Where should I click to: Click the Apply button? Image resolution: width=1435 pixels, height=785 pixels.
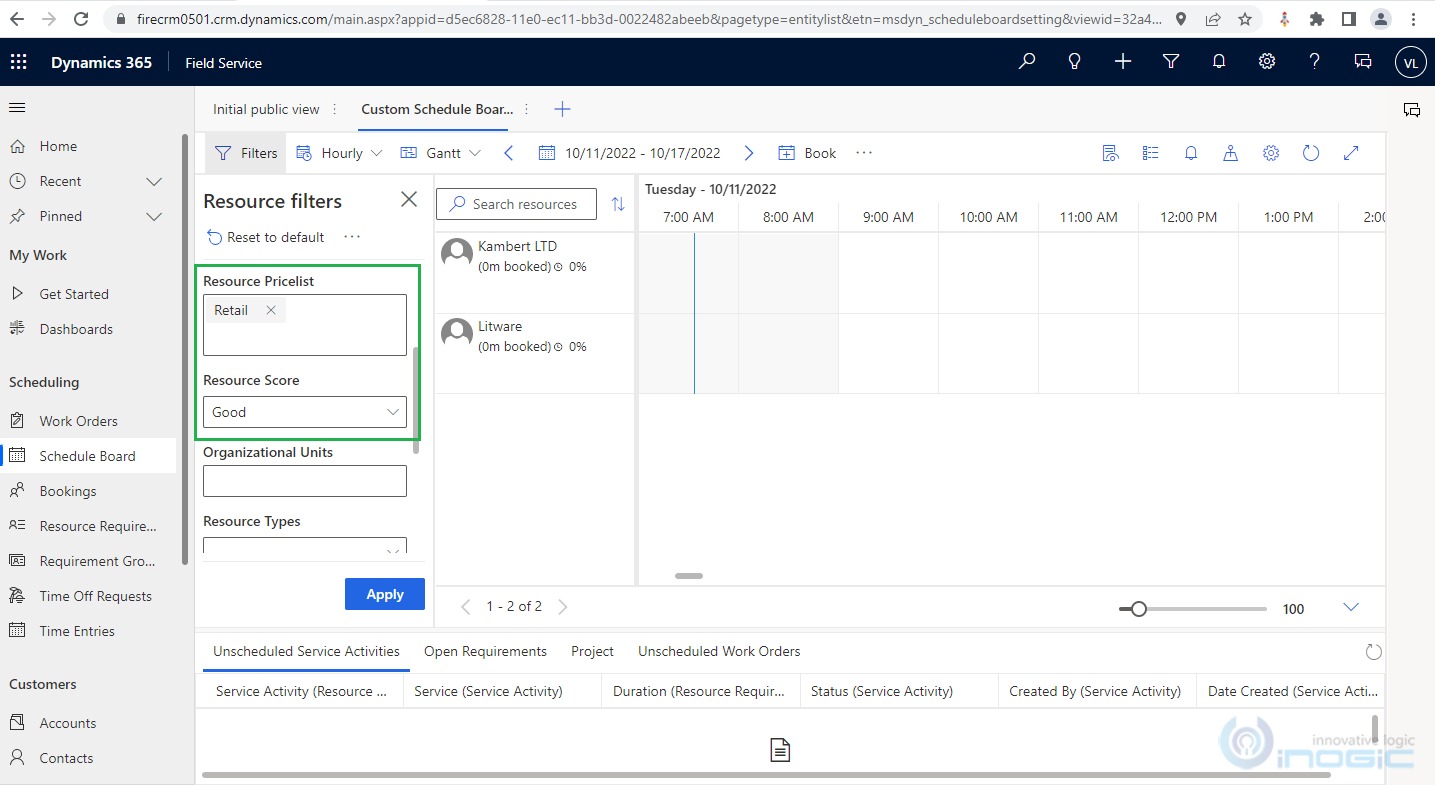click(x=384, y=594)
